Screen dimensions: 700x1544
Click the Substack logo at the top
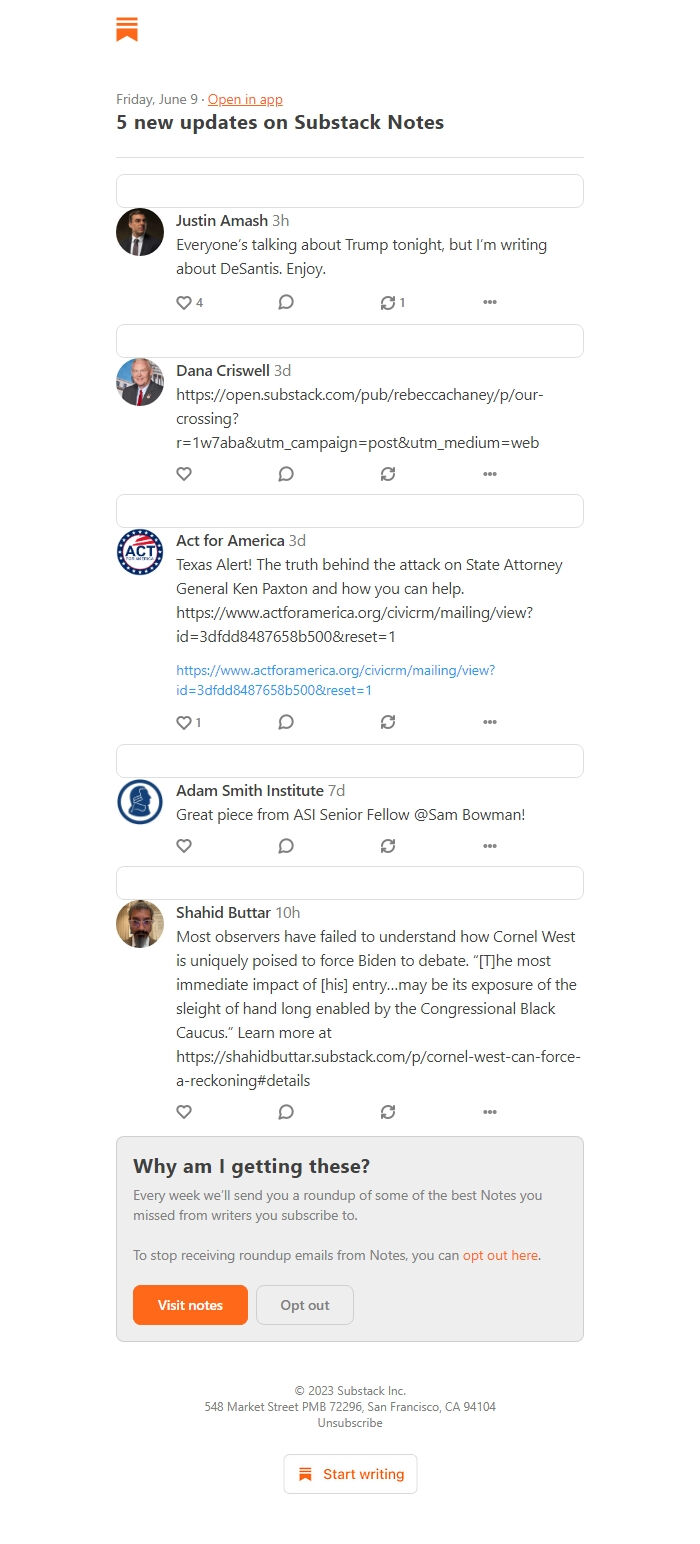129,30
